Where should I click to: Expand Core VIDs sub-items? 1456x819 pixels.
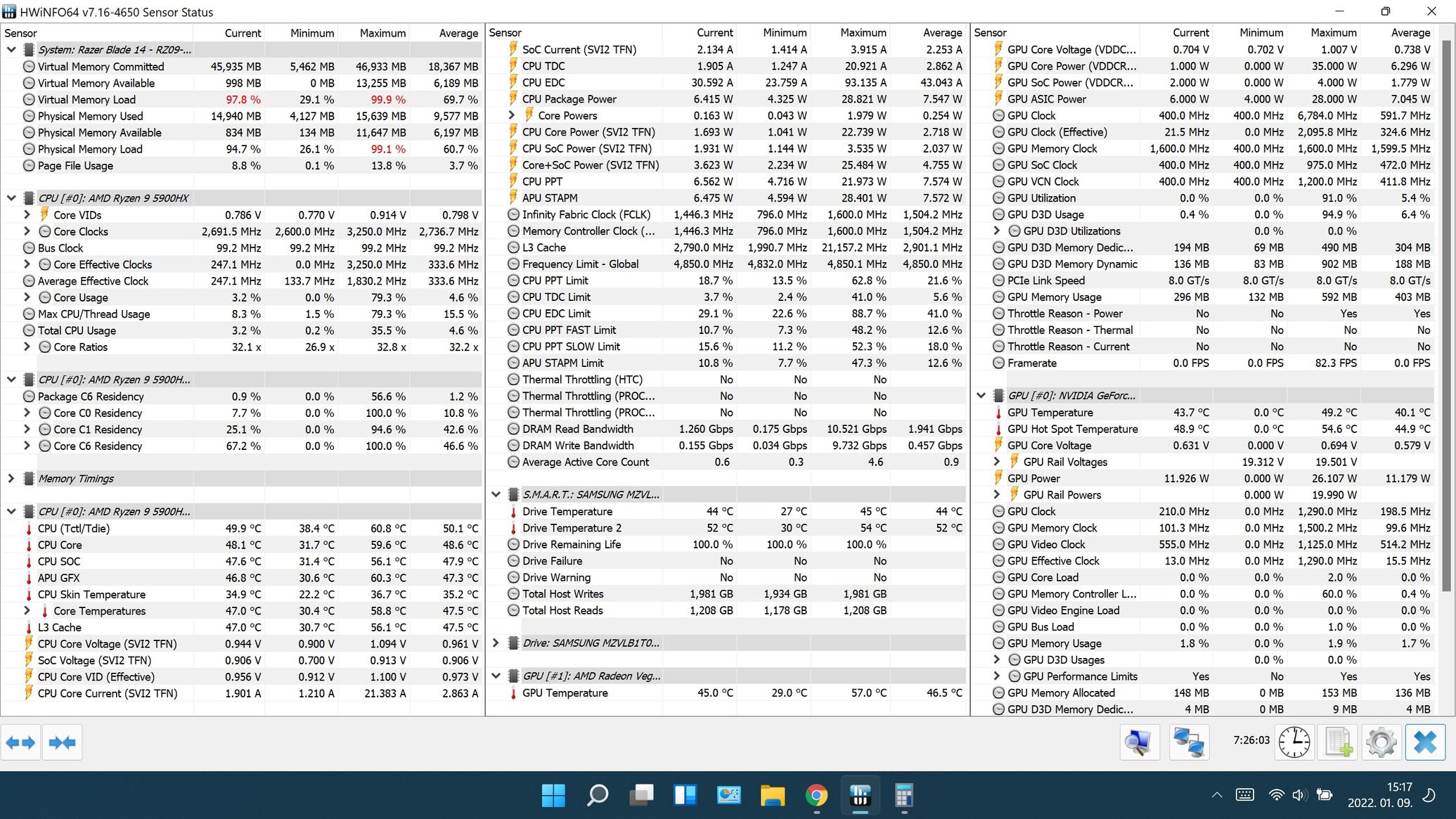click(x=27, y=214)
